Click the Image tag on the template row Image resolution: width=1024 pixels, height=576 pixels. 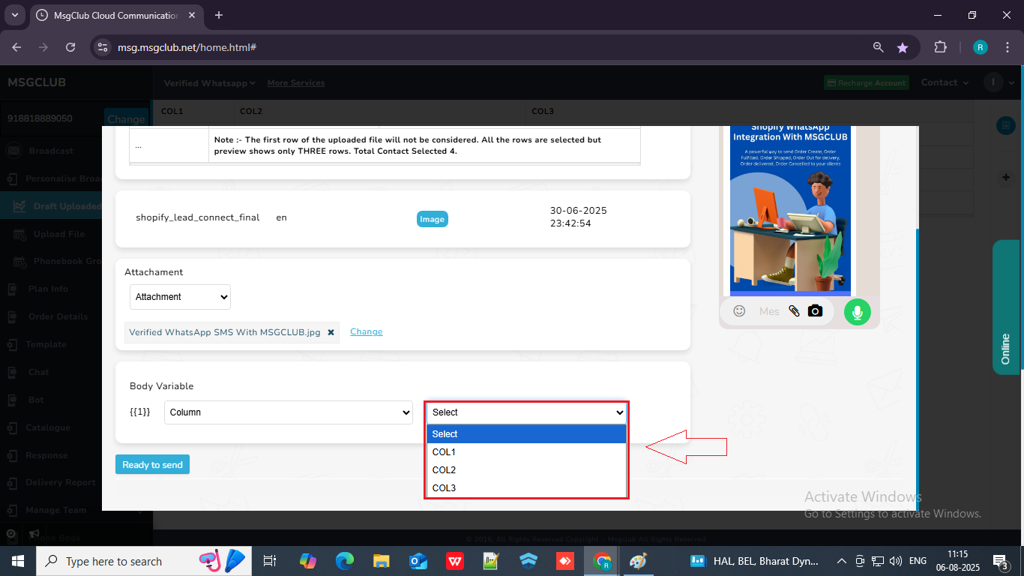click(432, 219)
